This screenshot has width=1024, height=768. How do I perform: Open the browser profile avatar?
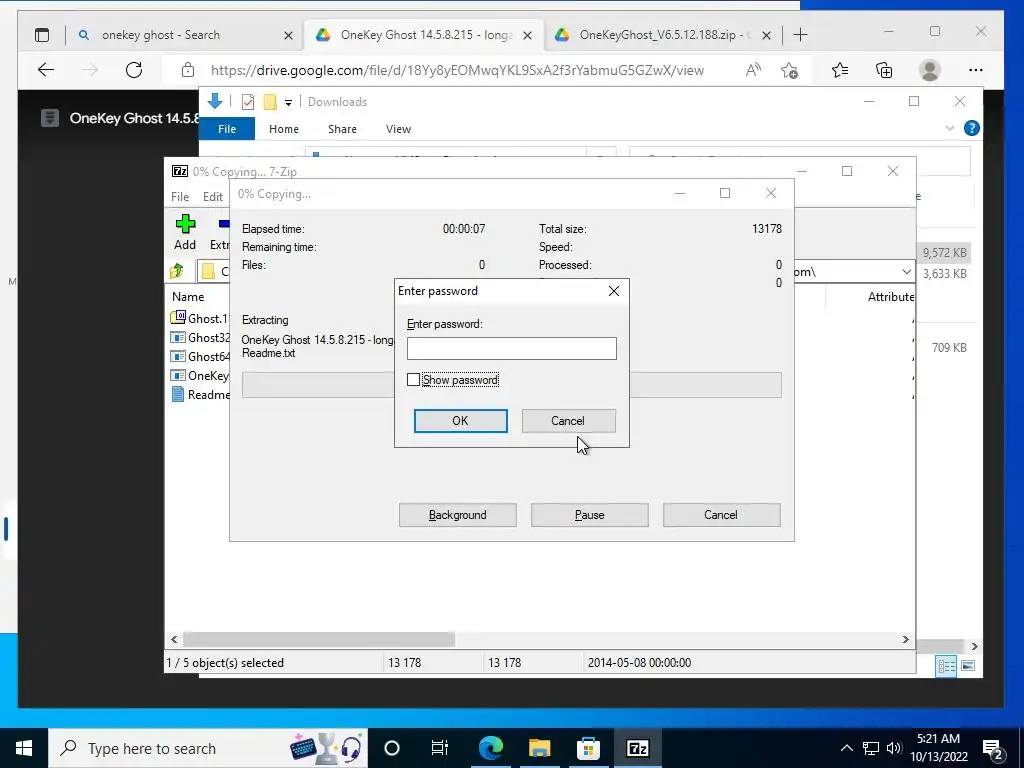pyautogui.click(x=929, y=70)
